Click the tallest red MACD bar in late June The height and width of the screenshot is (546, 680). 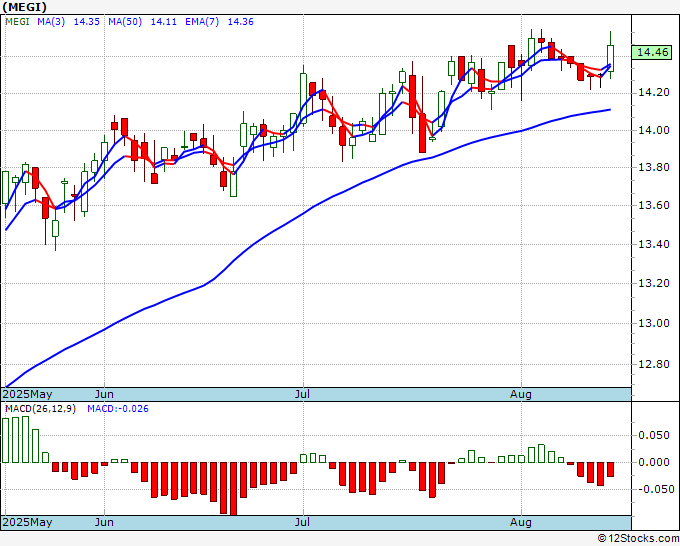pyautogui.click(x=233, y=489)
